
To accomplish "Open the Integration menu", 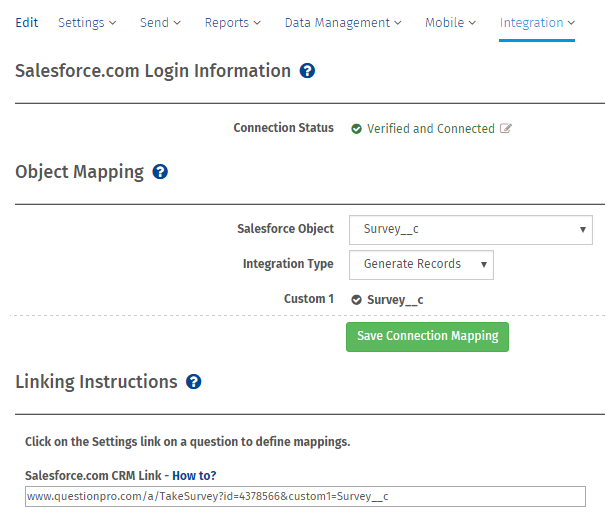I will point(537,23).
